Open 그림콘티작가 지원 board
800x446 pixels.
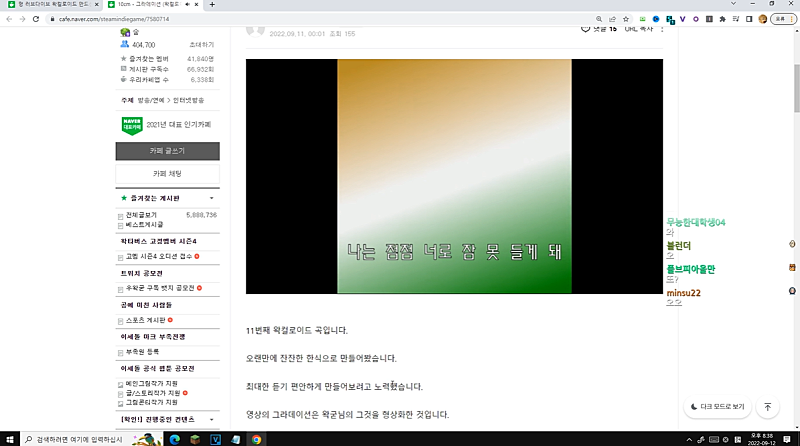tap(152, 403)
